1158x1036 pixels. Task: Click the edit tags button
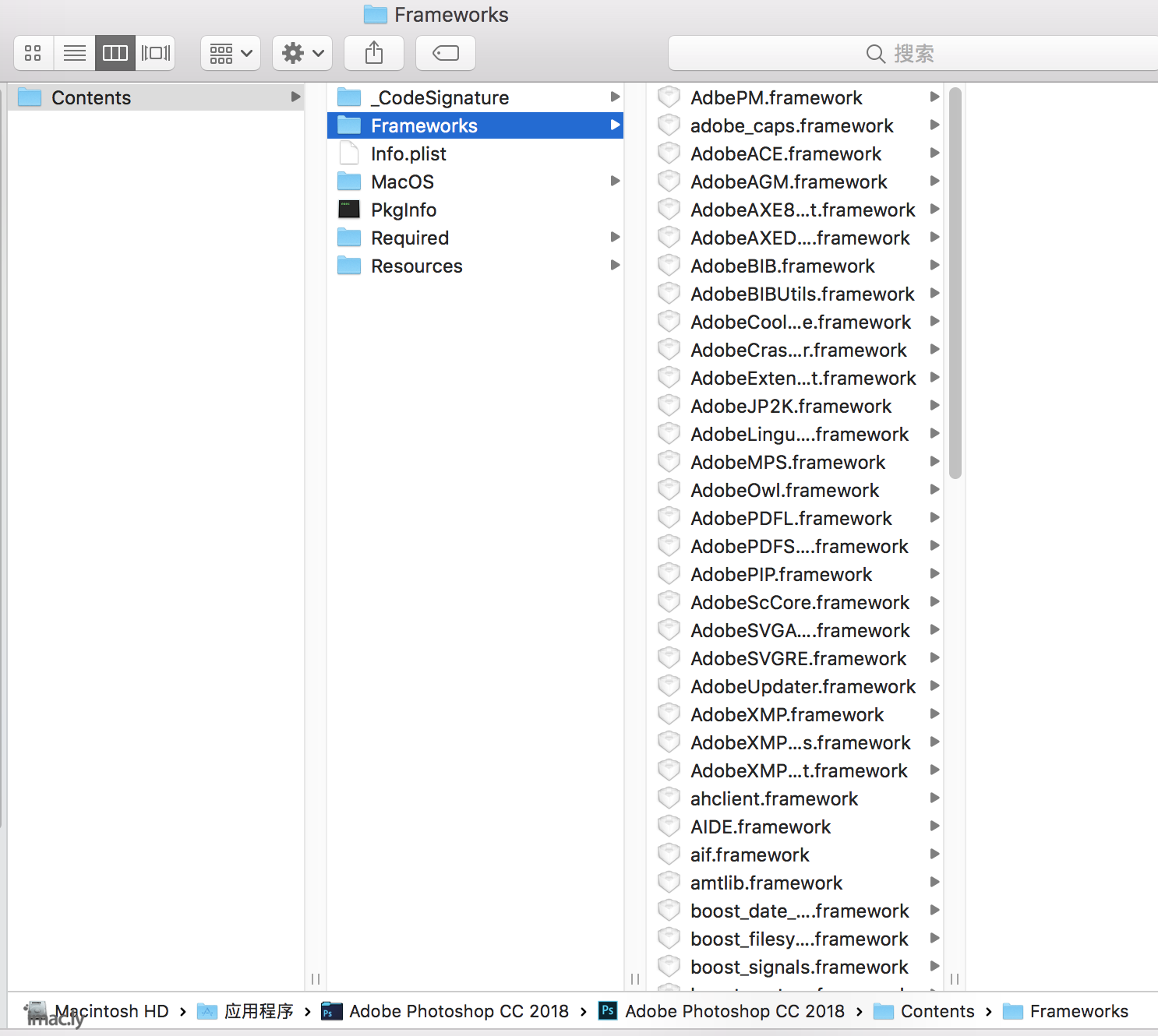click(446, 53)
